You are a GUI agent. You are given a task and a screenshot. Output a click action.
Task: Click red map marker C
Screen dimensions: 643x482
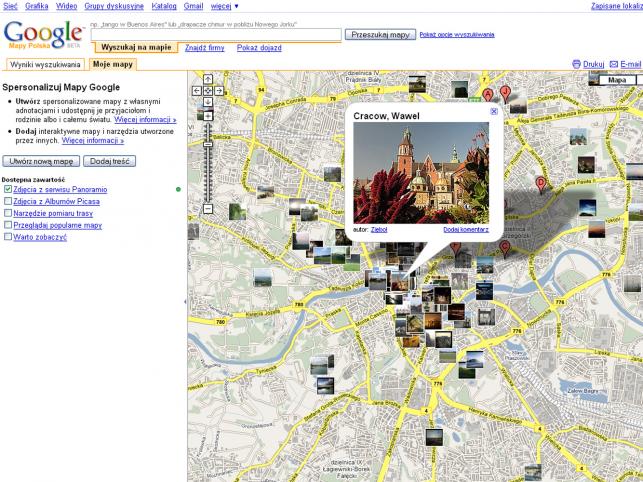click(x=505, y=249)
